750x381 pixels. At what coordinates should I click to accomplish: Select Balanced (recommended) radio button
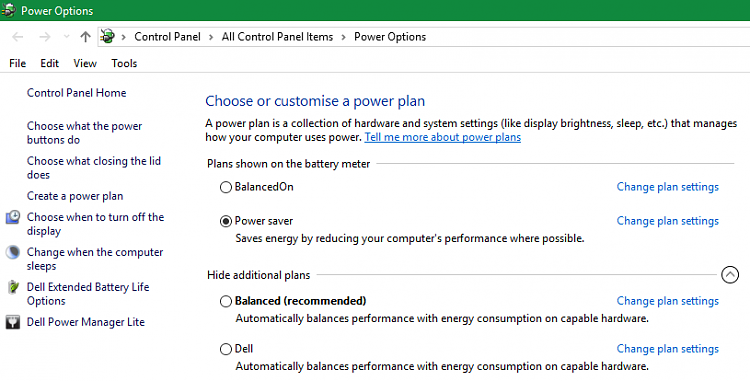tap(226, 301)
